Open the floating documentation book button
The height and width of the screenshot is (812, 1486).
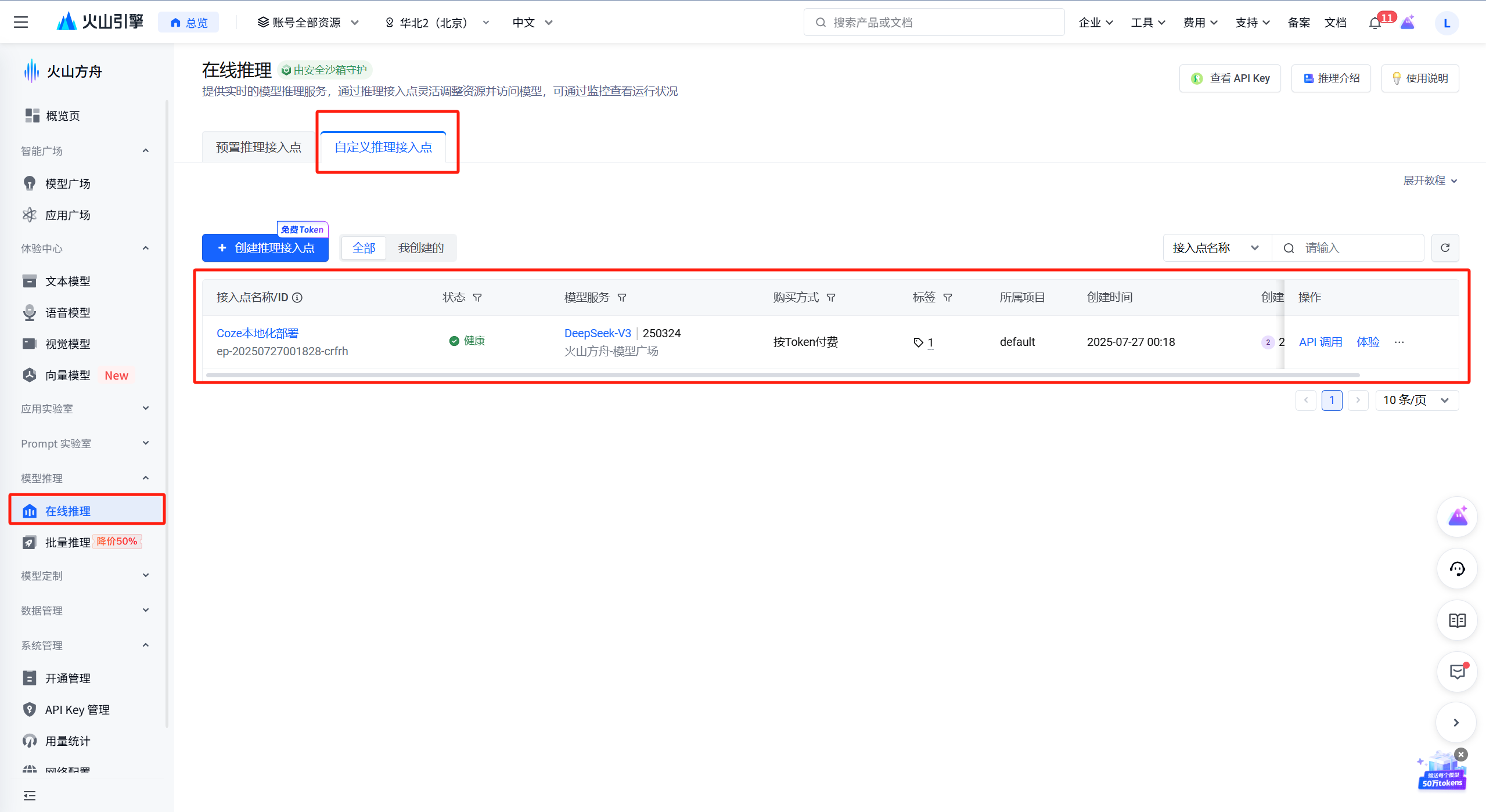[1457, 620]
